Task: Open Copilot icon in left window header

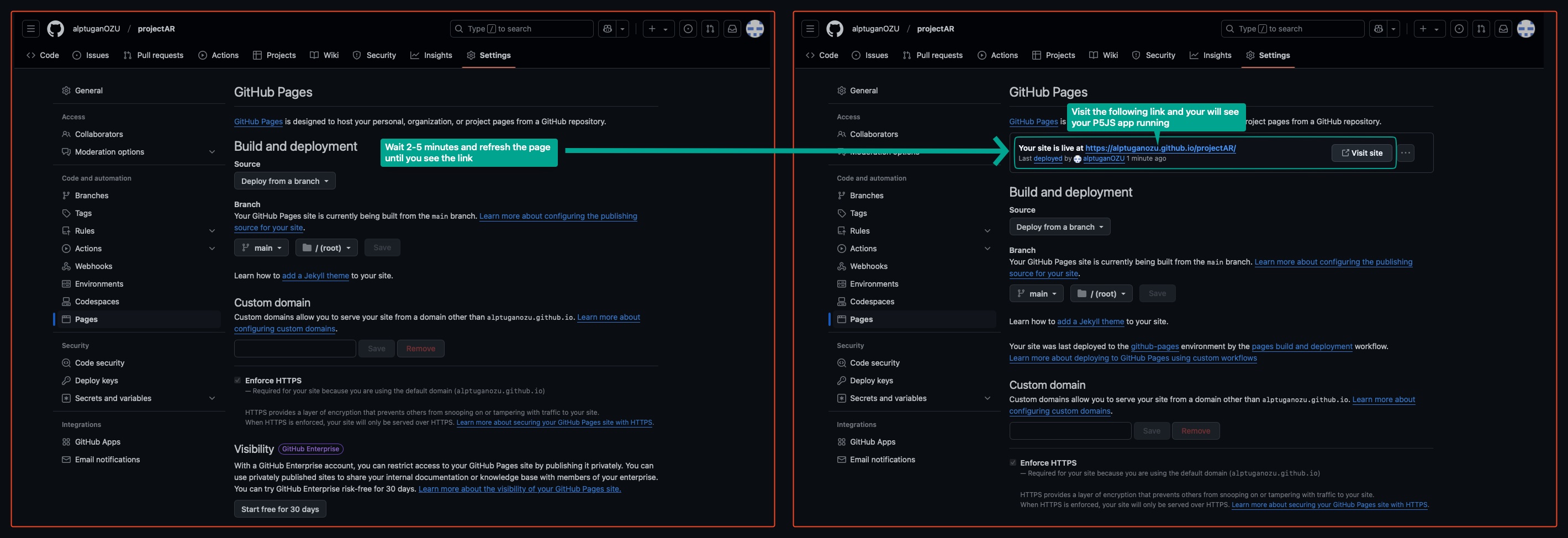Action: click(607, 29)
